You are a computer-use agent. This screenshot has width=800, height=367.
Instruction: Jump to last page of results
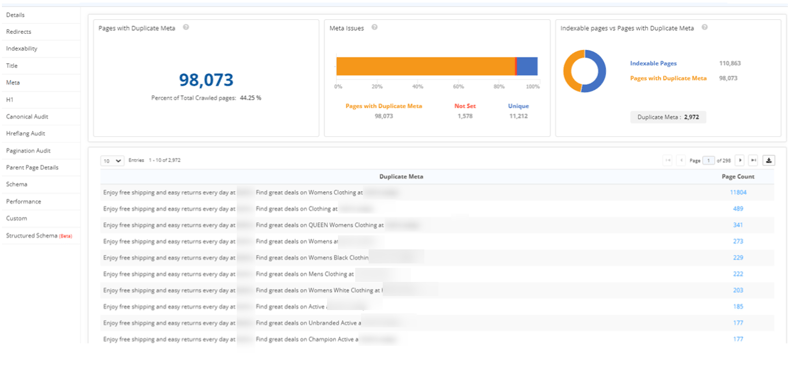pyautogui.click(x=753, y=160)
